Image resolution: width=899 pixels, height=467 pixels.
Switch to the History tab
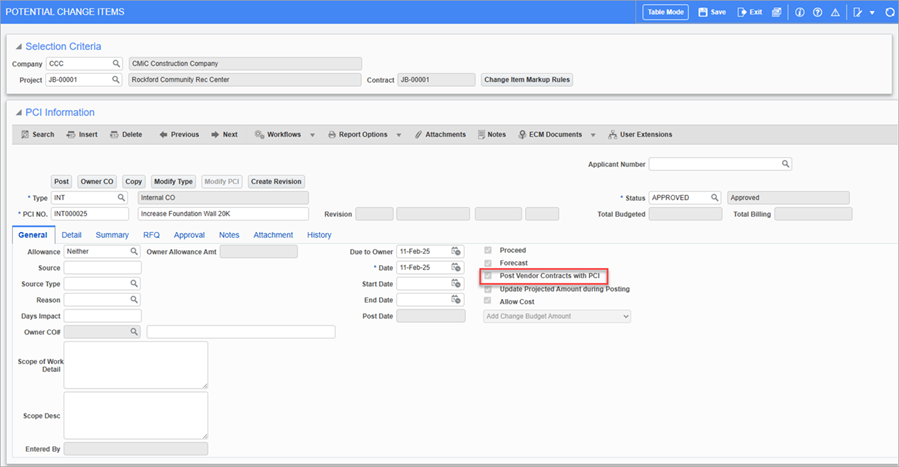click(x=319, y=235)
